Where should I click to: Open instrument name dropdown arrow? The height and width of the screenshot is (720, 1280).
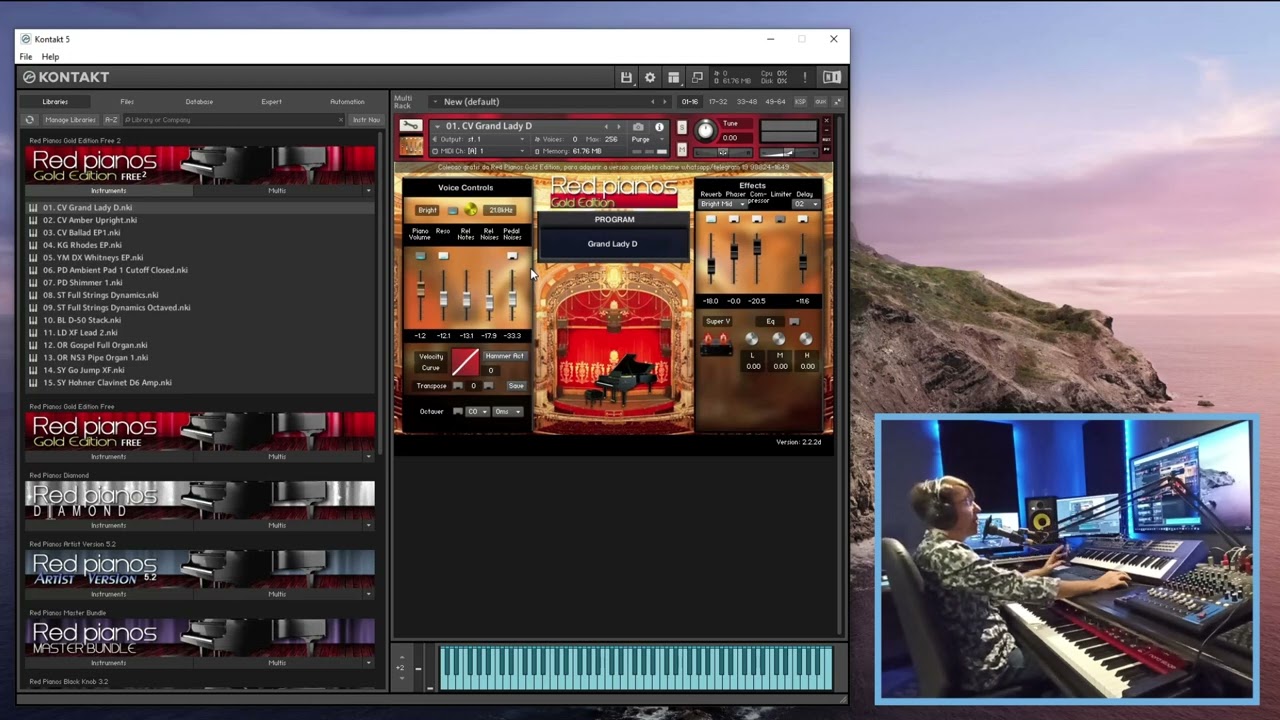click(437, 127)
